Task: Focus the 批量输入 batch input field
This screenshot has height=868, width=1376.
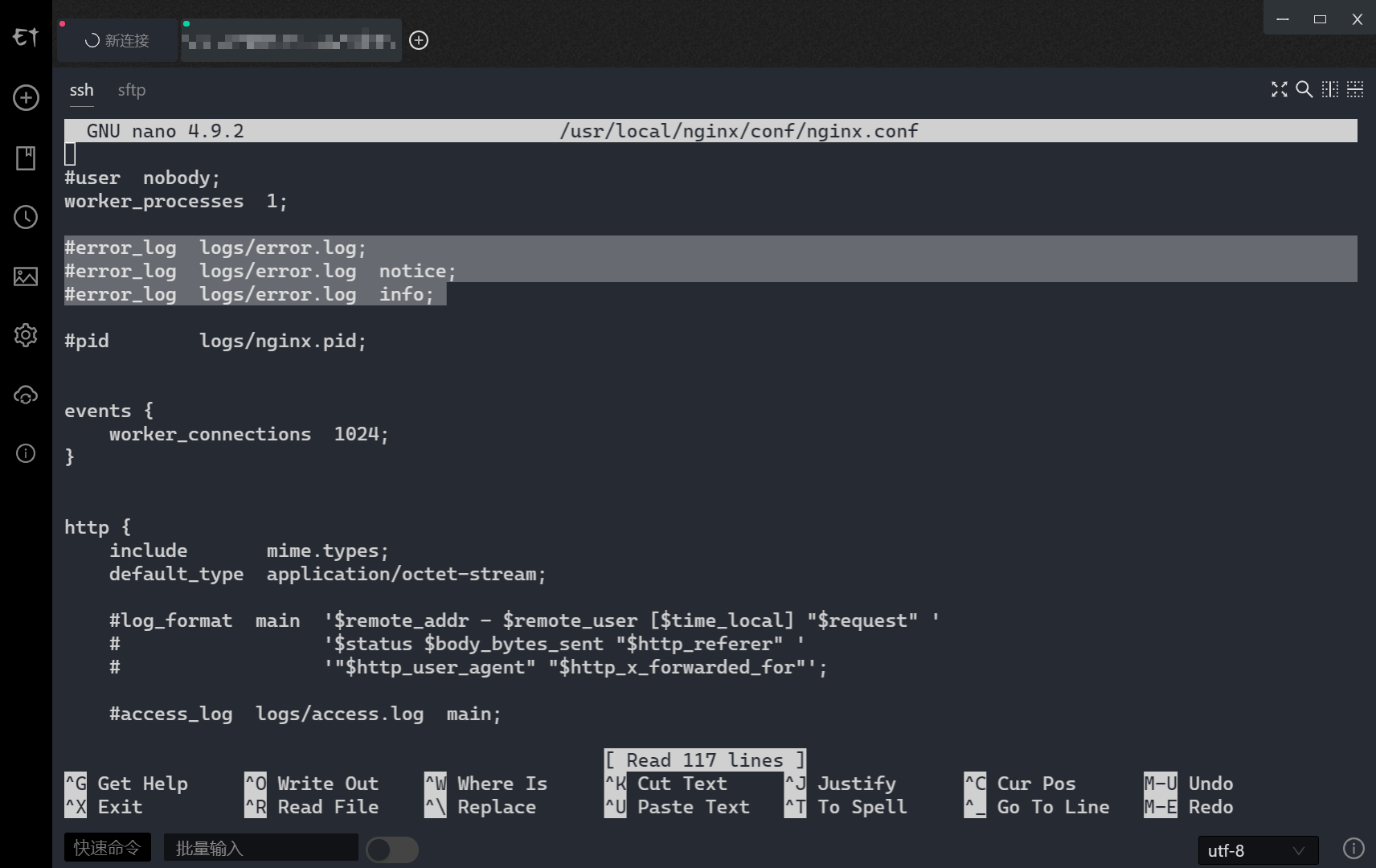Action: 261,848
